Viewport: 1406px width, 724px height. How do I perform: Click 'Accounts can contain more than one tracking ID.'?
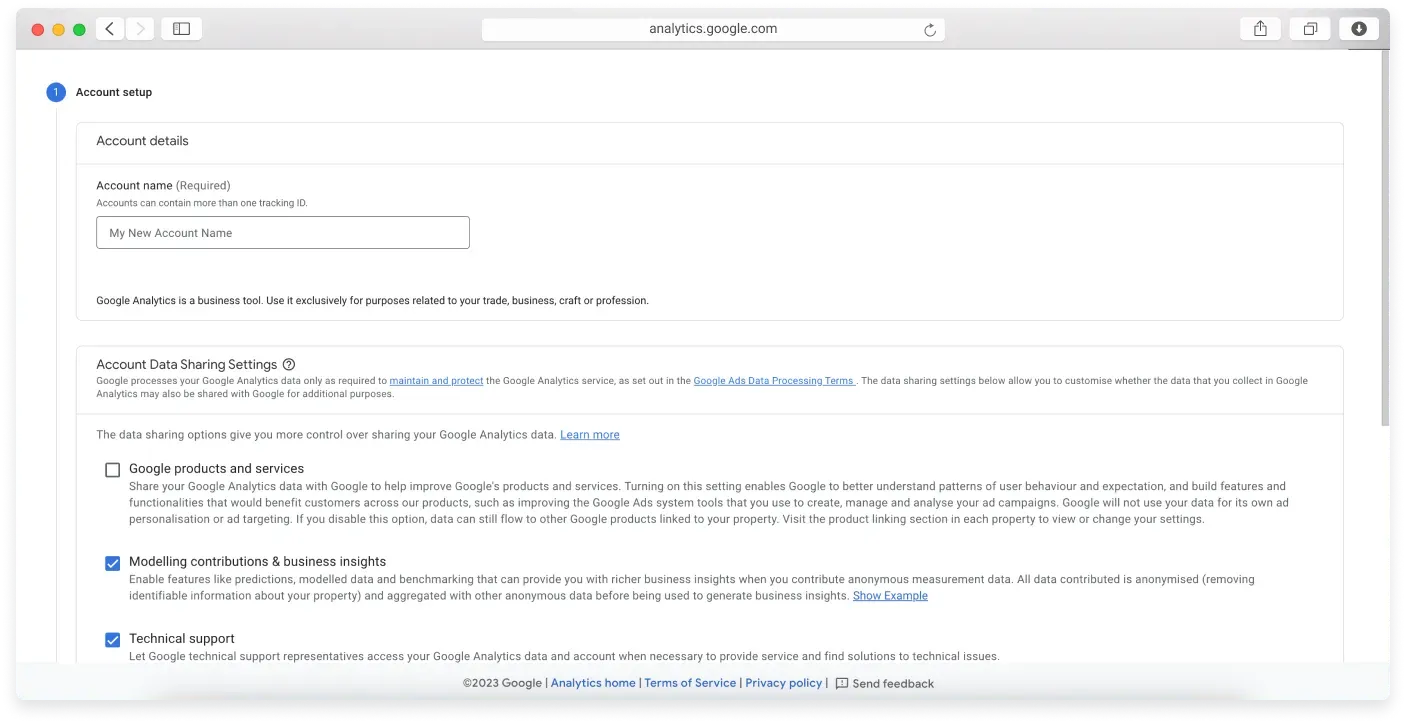click(x=202, y=203)
